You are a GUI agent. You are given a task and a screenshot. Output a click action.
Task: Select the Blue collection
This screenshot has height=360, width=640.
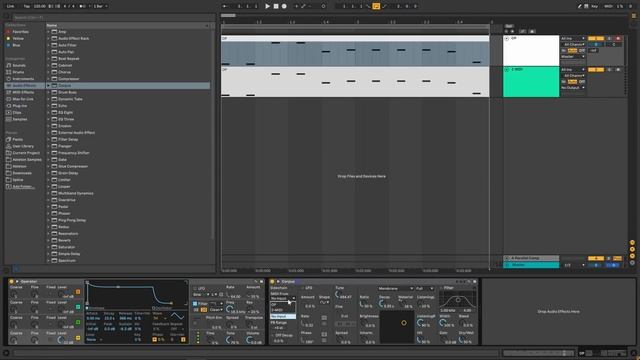16,45
